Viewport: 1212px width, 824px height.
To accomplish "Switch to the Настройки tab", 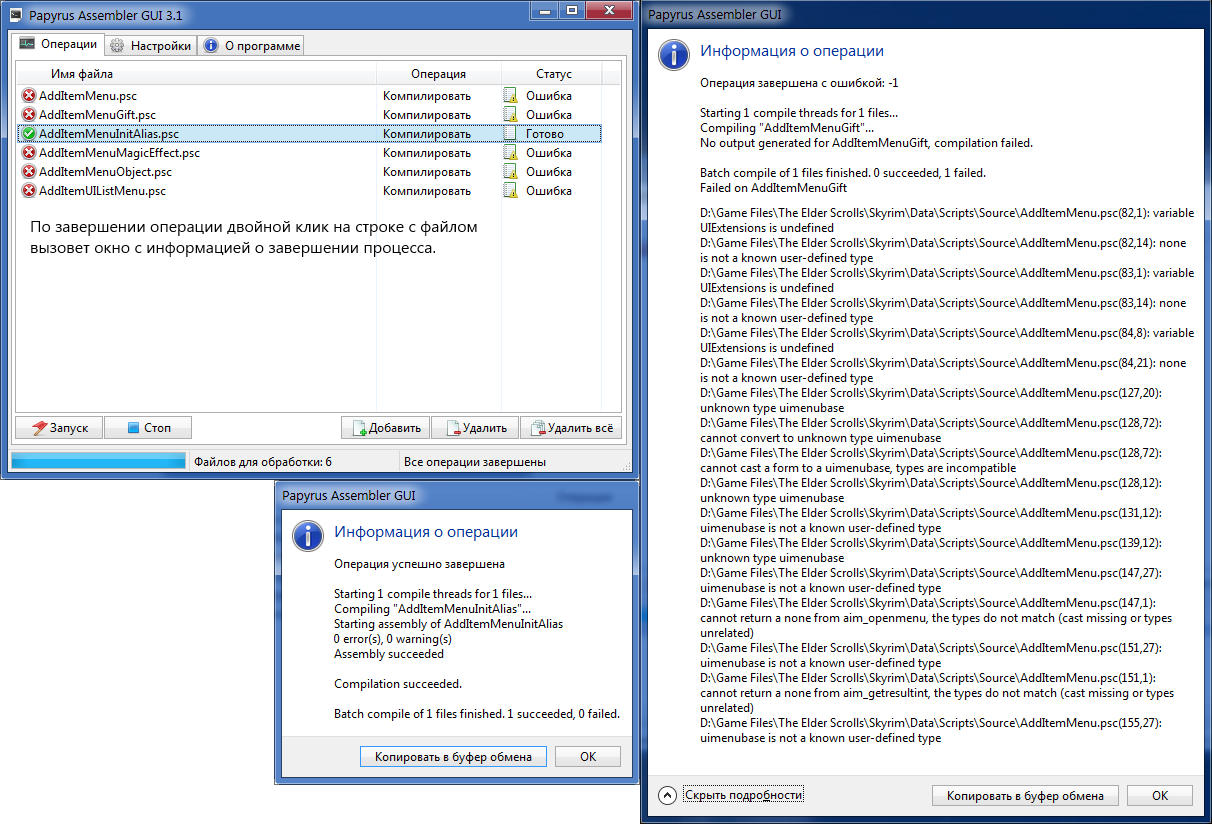I will point(150,45).
